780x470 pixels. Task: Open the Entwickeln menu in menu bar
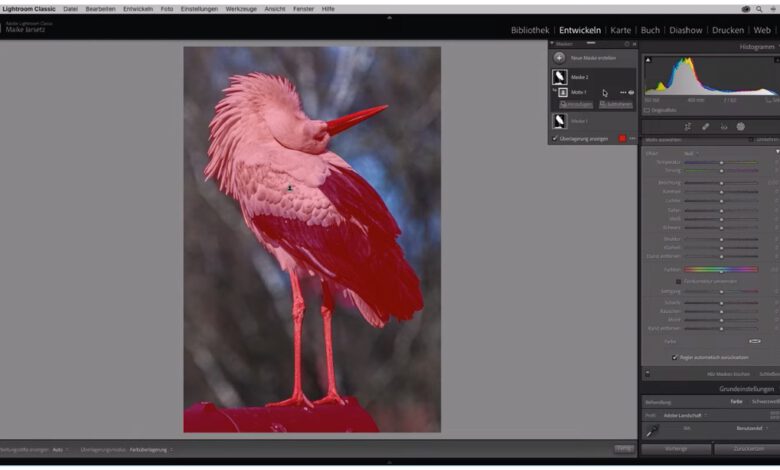pyautogui.click(x=138, y=8)
